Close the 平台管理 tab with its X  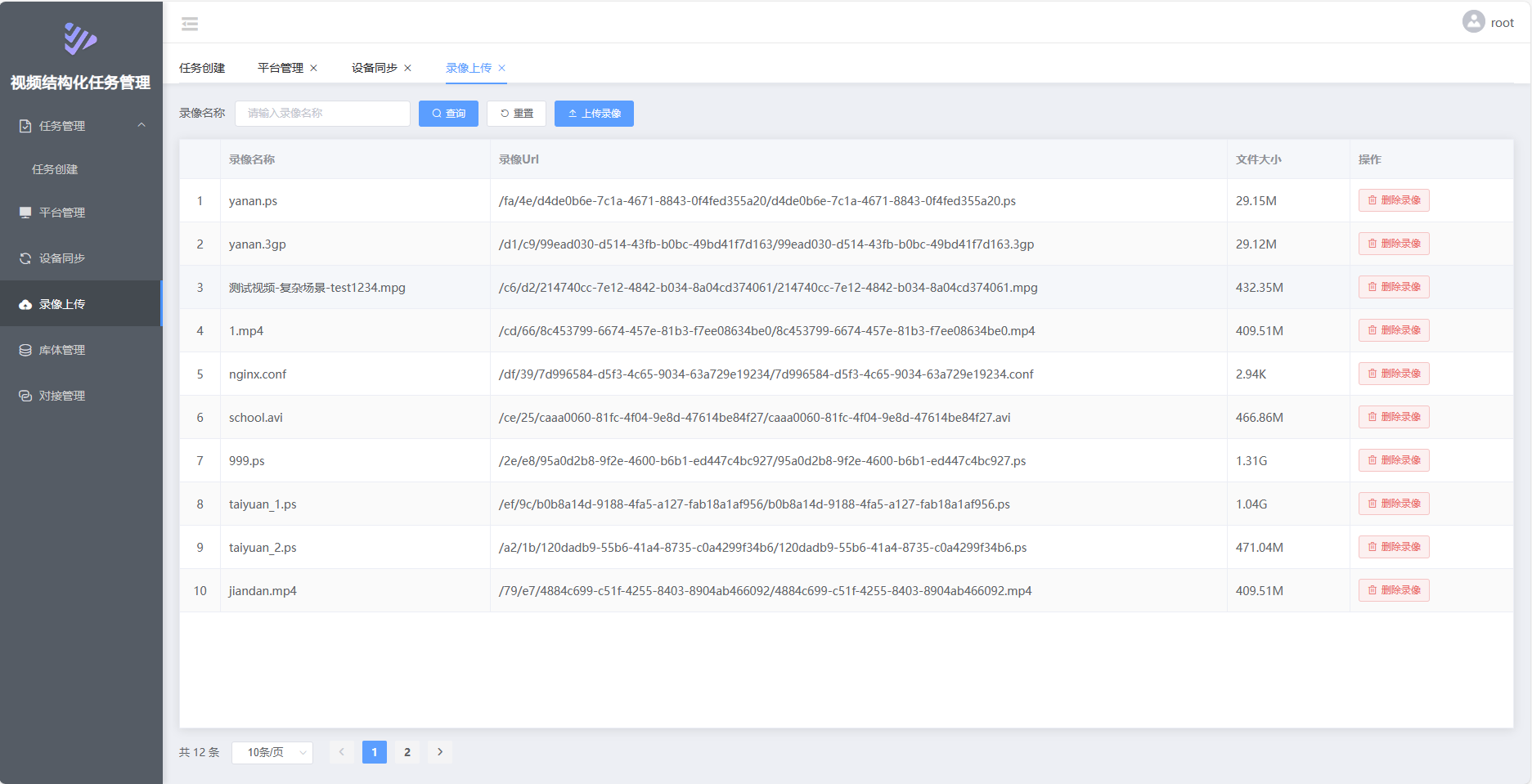pyautogui.click(x=313, y=68)
